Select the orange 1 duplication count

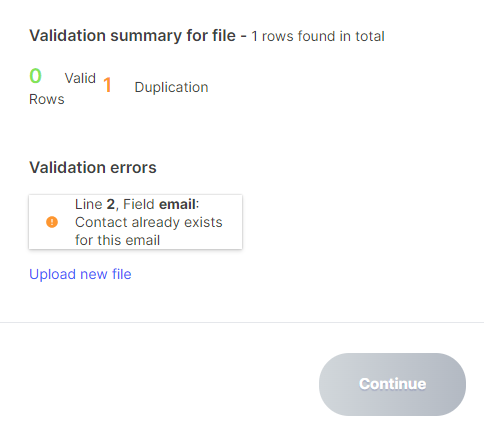(x=107, y=85)
